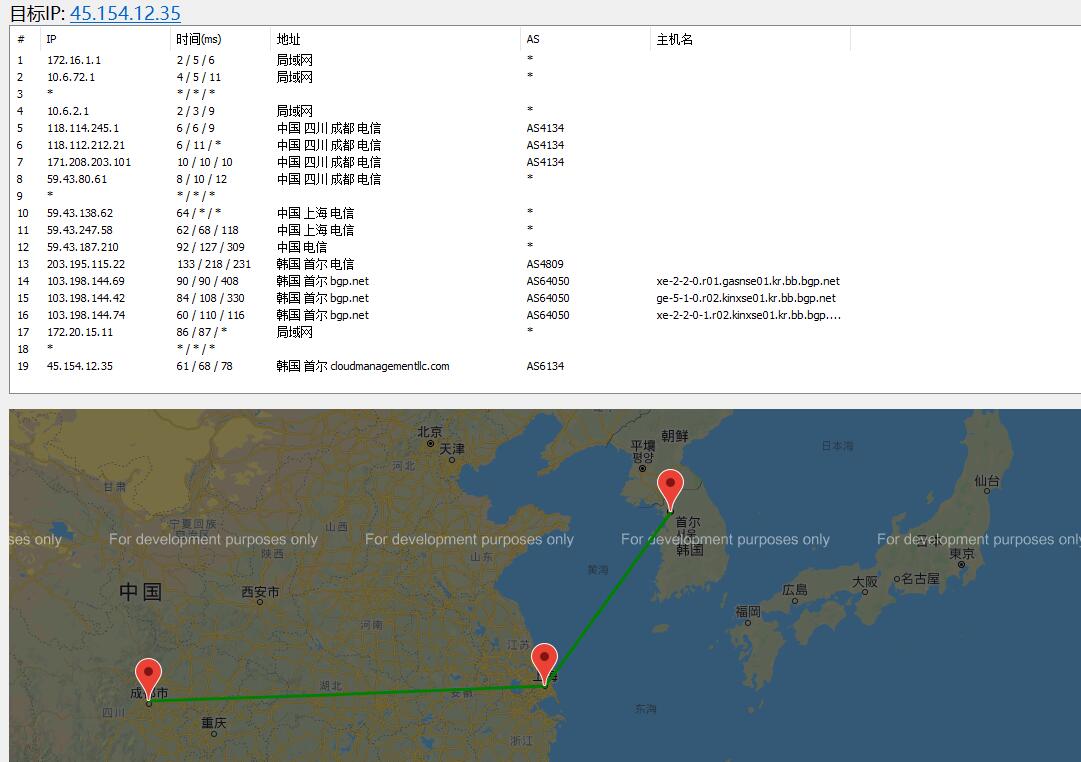
Task: Click the Seoul map marker pin
Action: coord(670,490)
